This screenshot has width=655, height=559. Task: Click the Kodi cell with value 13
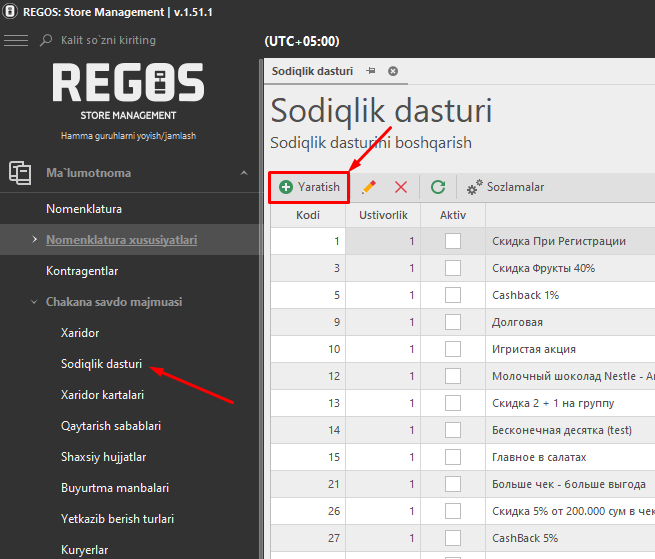(308, 403)
